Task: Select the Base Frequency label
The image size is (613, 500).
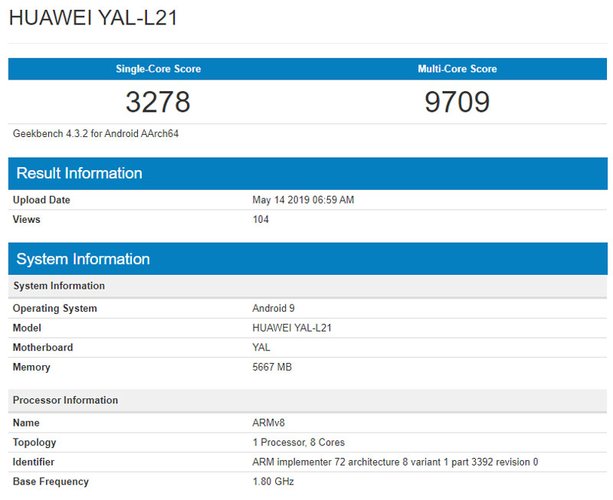Action: pyautogui.click(x=50, y=482)
